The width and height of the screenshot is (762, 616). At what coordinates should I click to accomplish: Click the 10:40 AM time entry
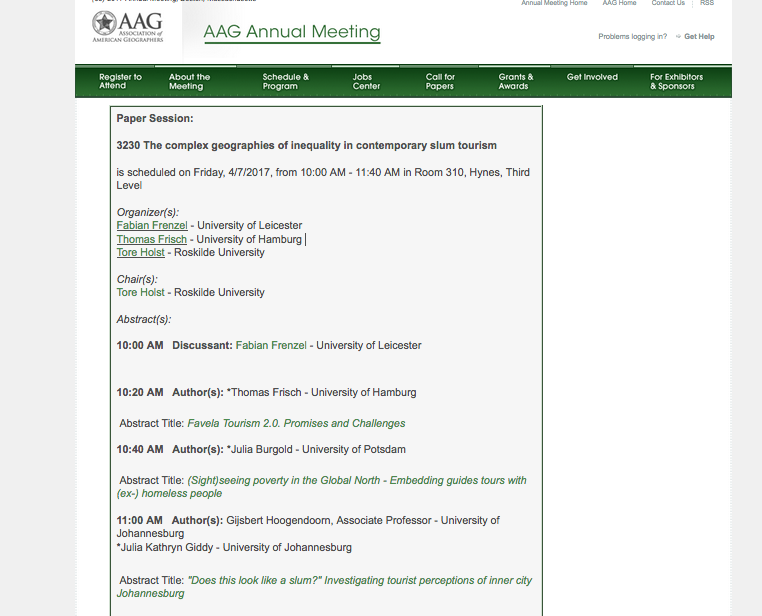[140, 449]
